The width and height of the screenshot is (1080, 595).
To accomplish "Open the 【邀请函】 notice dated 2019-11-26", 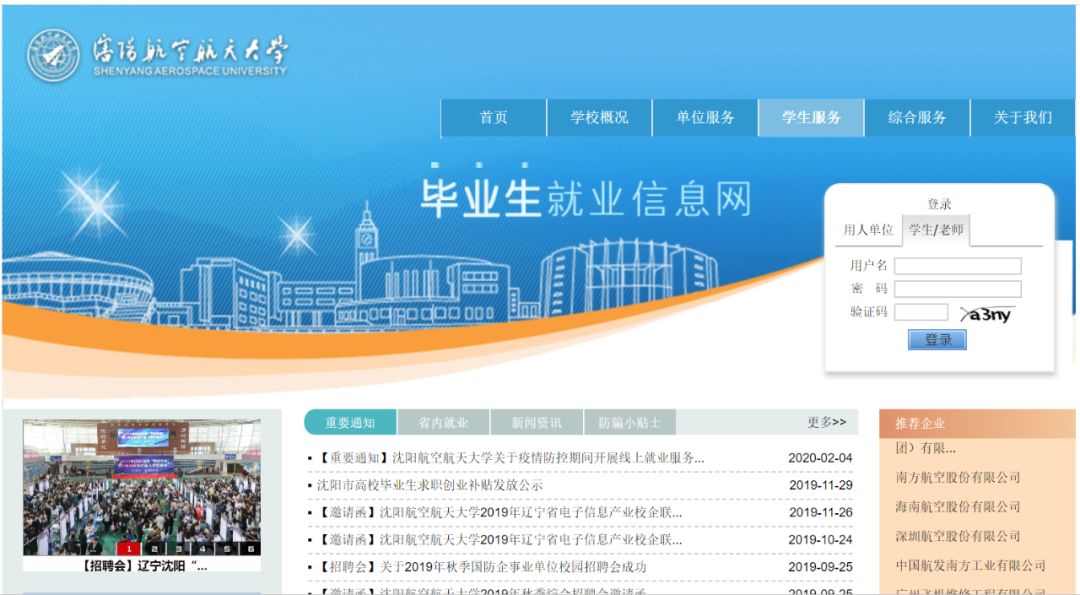I will click(499, 513).
